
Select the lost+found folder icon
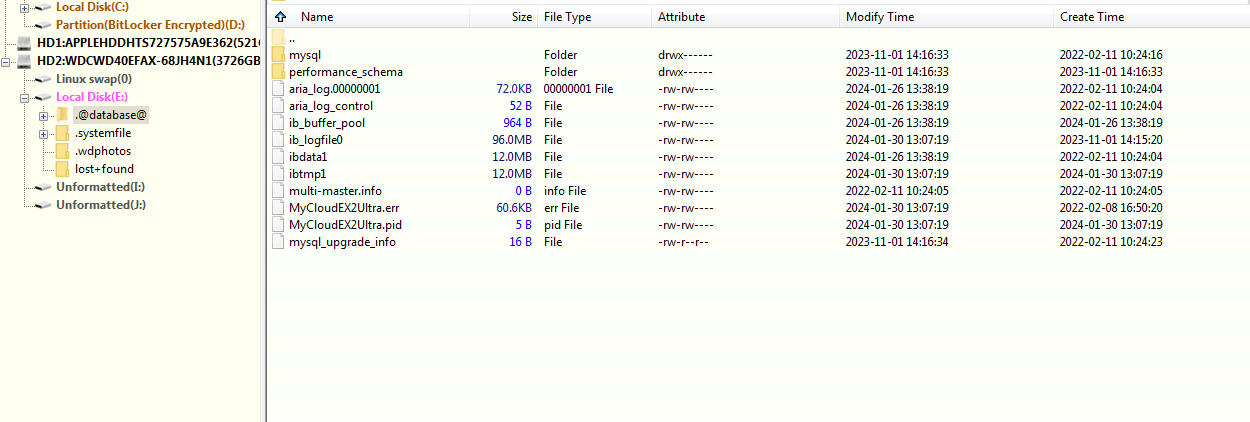(x=62, y=169)
